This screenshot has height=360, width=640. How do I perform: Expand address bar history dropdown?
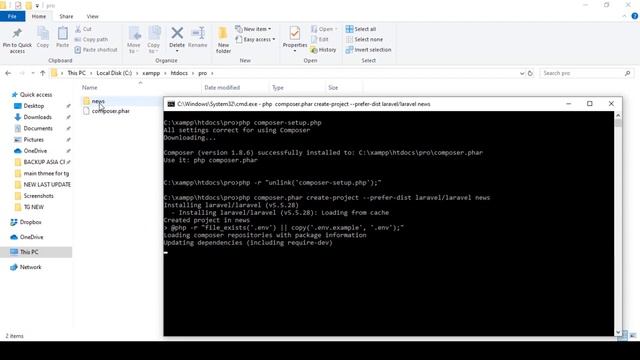pos(522,73)
